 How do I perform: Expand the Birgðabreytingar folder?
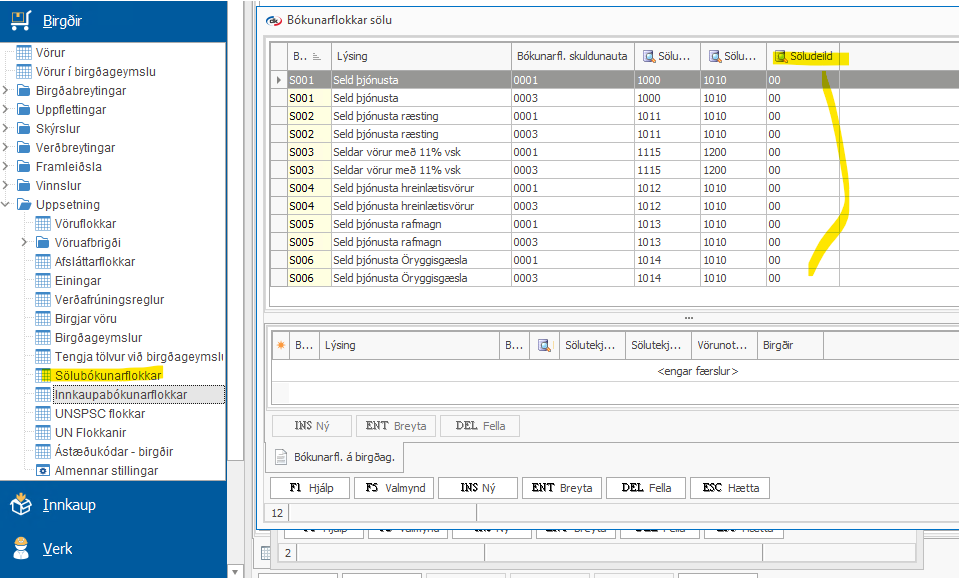tap(6, 91)
